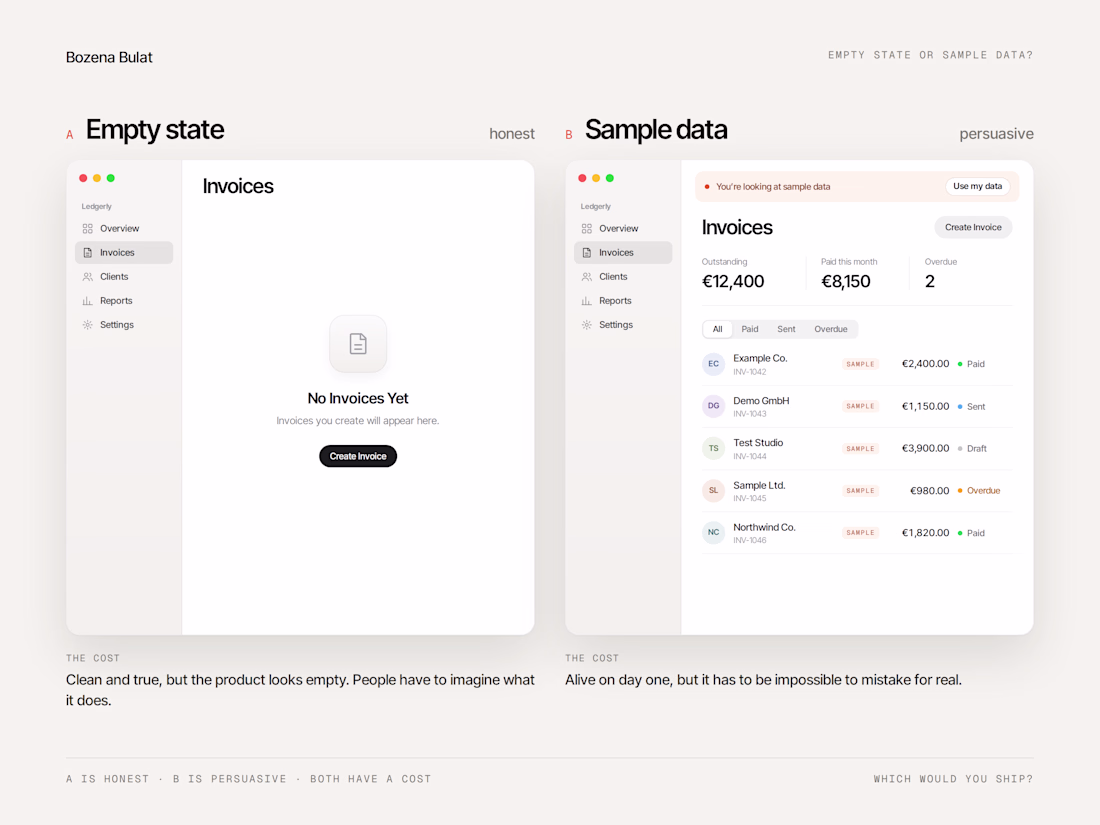1100x825 pixels.
Task: Click the NC avatar for Northwind Co.
Action: (x=713, y=532)
